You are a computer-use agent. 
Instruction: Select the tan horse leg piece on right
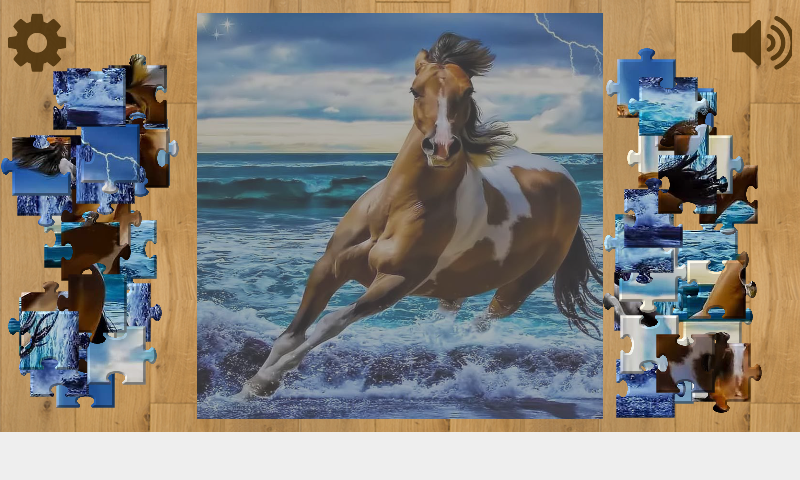(724, 286)
